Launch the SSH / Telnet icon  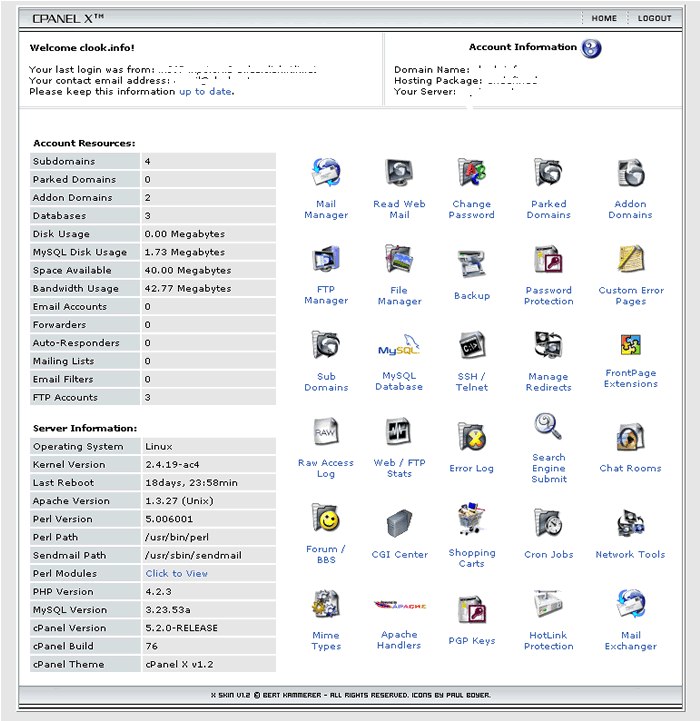(472, 344)
